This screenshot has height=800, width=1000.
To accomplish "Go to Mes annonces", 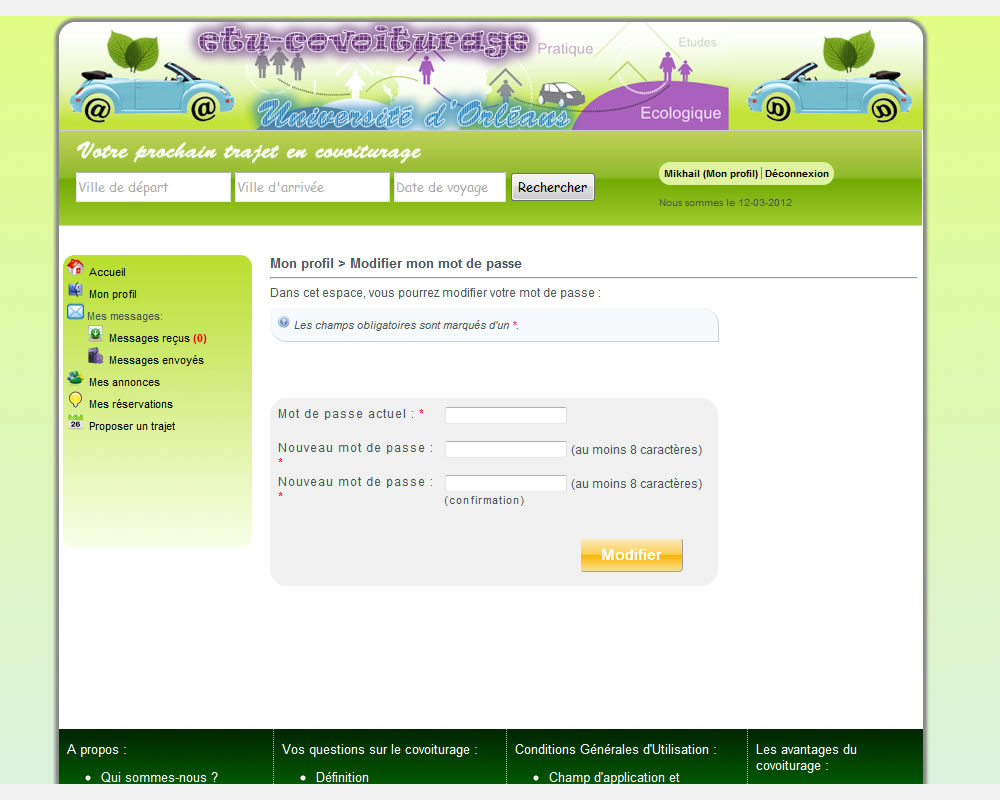I will tap(124, 382).
